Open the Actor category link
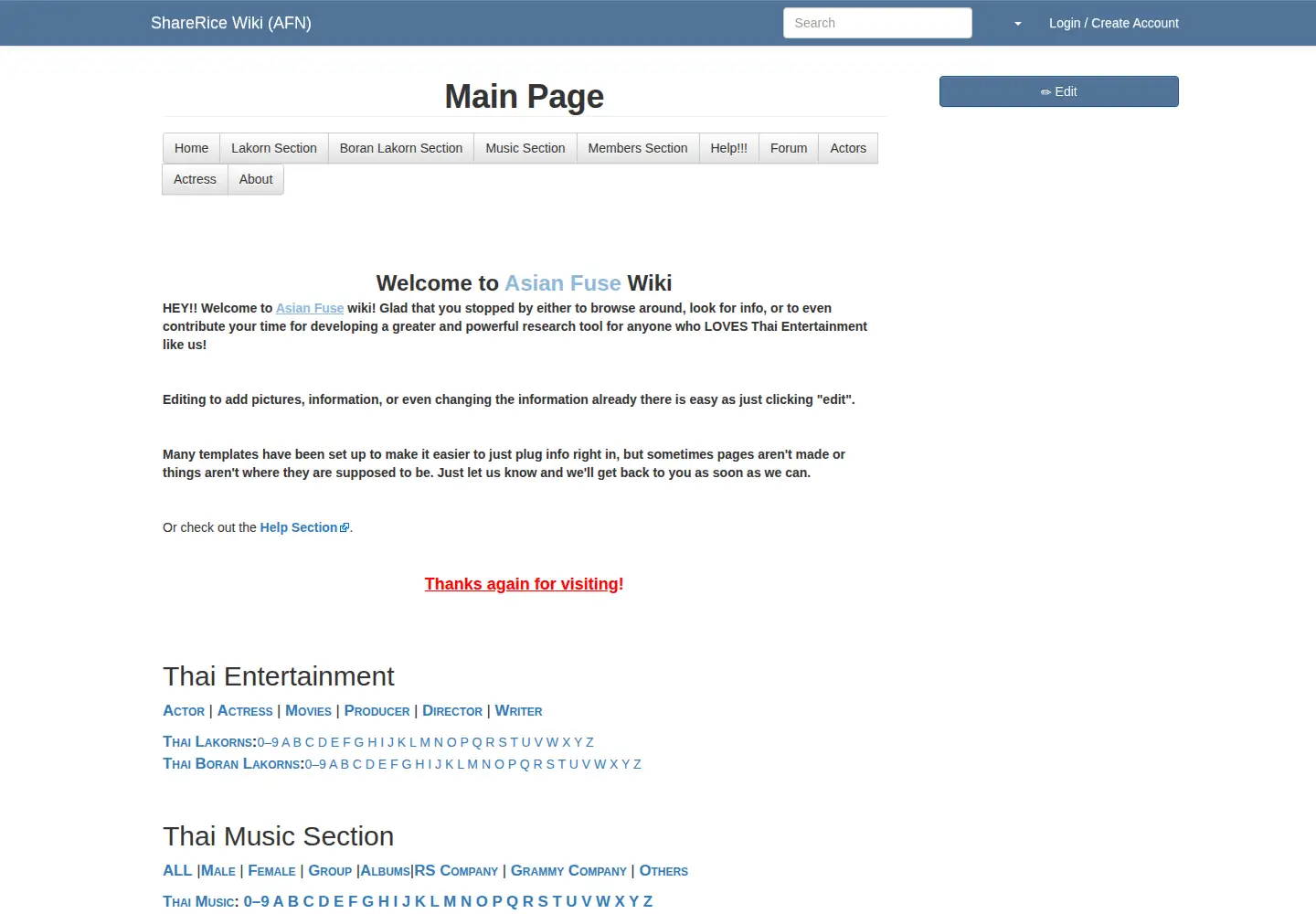Image resolution: width=1316 pixels, height=914 pixels. point(184,711)
